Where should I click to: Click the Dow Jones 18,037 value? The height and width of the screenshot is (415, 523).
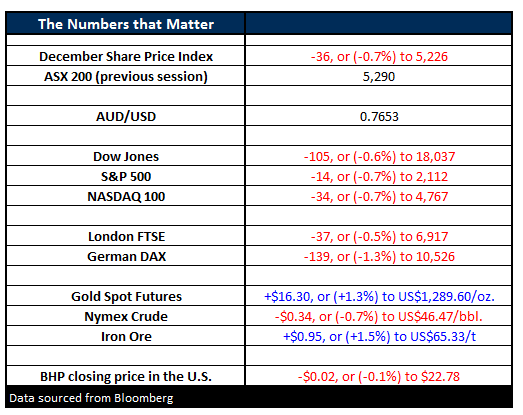pos(379,156)
